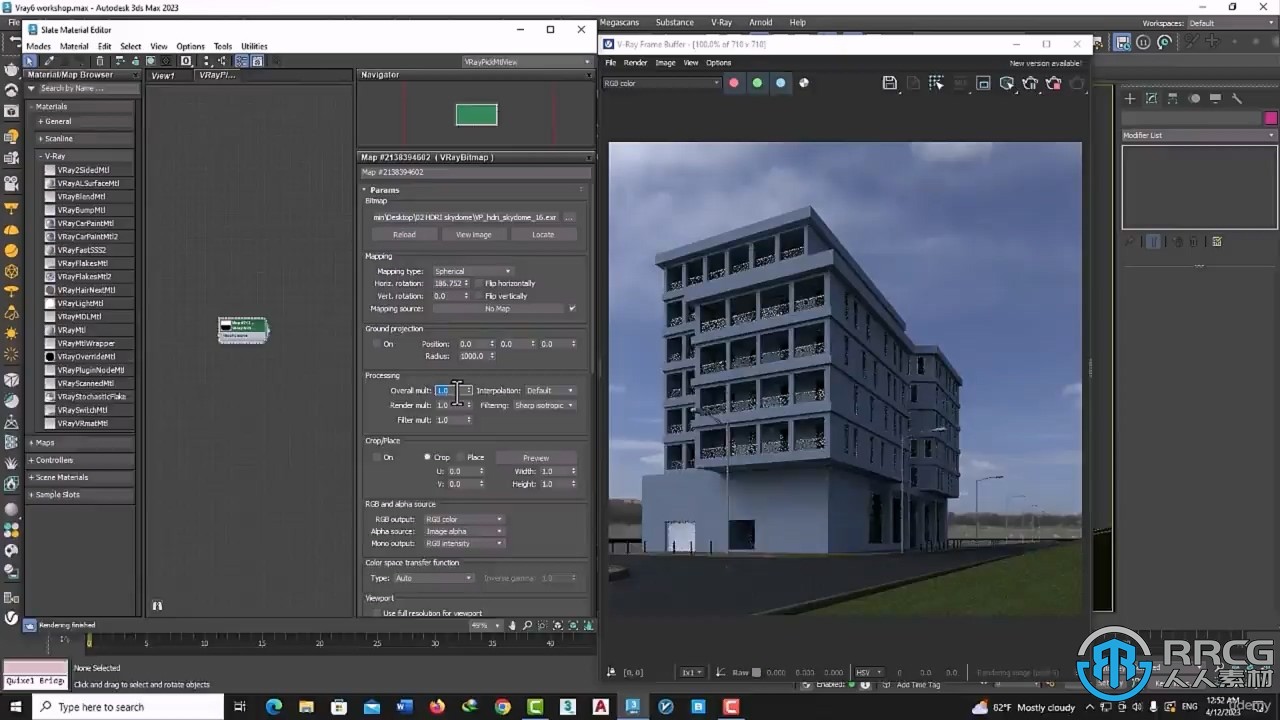Enable Flip vertically checkbox
This screenshot has width=1280, height=720.
coord(478,296)
